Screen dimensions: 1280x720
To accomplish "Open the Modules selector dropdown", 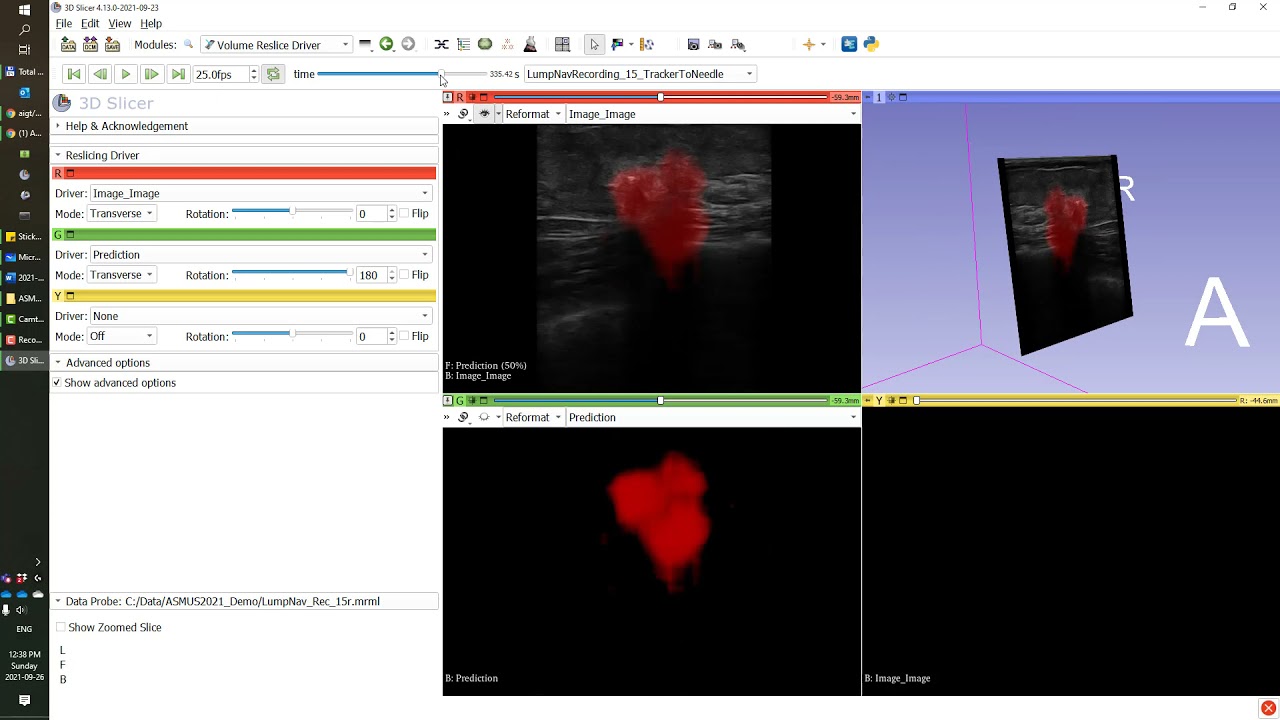I will (276, 44).
